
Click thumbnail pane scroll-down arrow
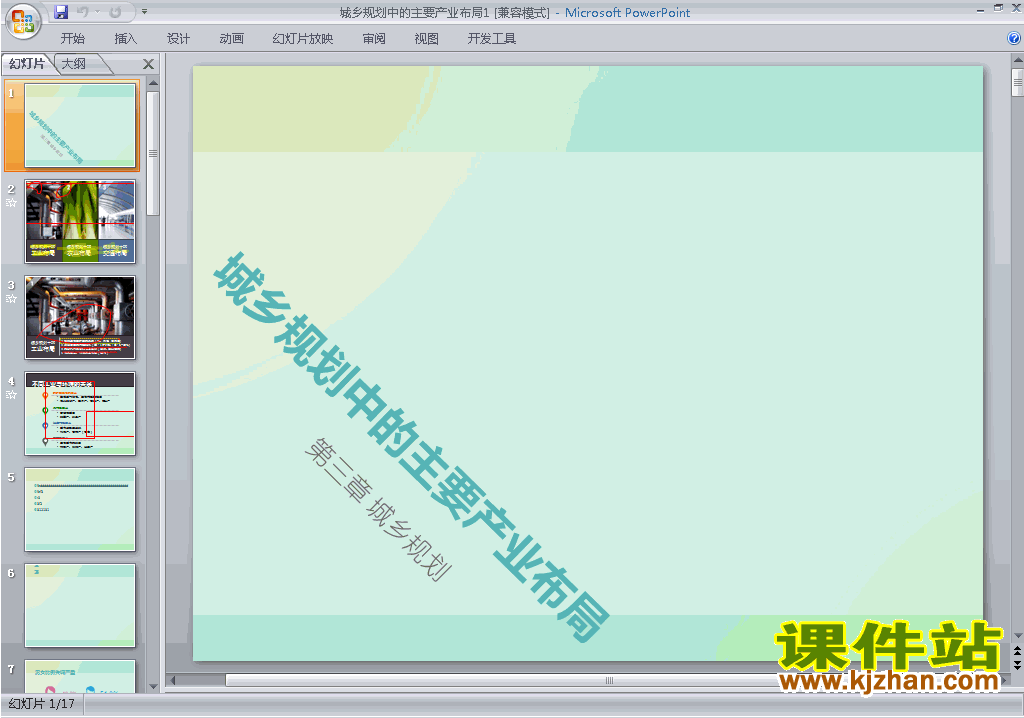tap(153, 687)
